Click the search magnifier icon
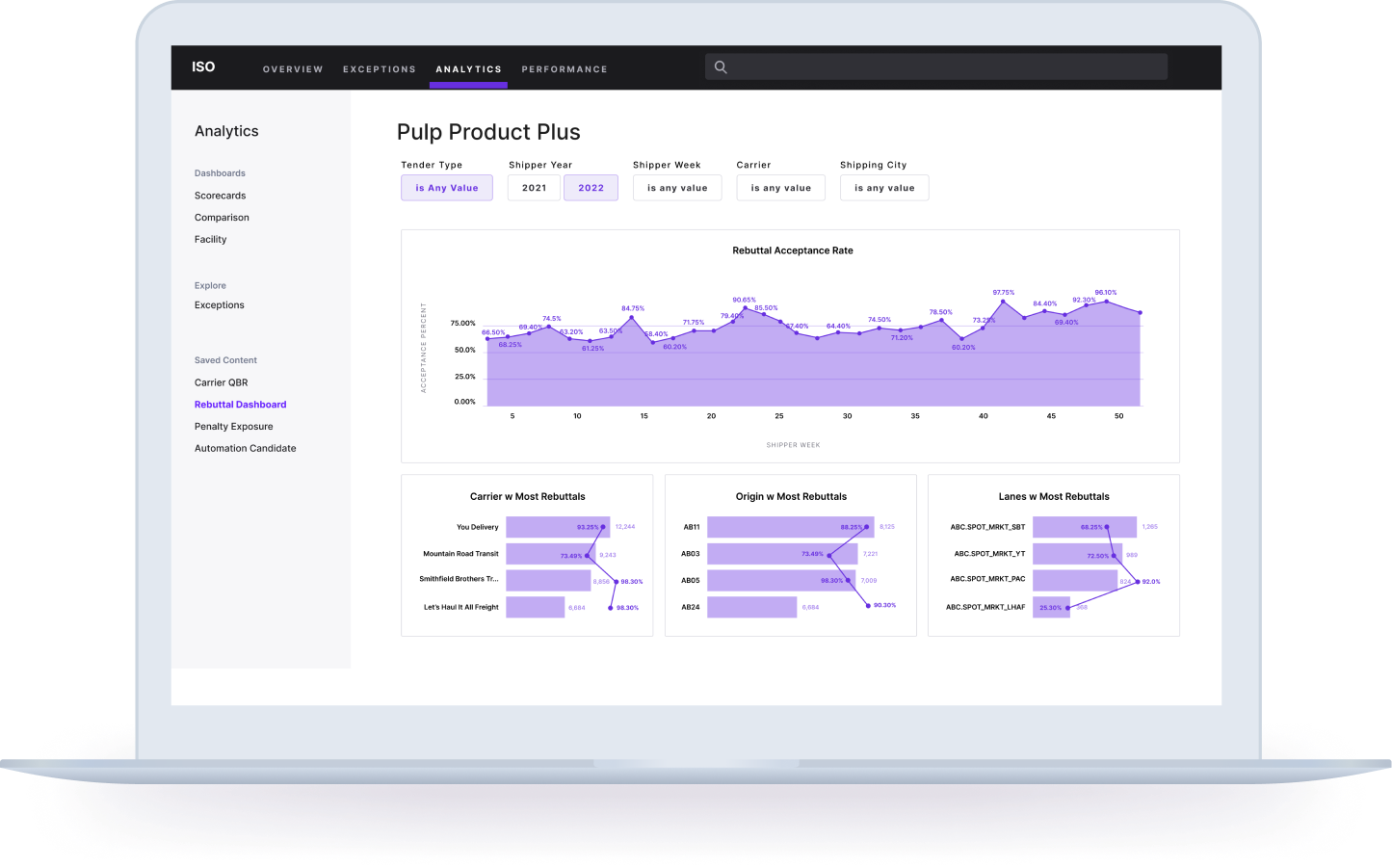The width and height of the screenshot is (1392, 868). 721,67
